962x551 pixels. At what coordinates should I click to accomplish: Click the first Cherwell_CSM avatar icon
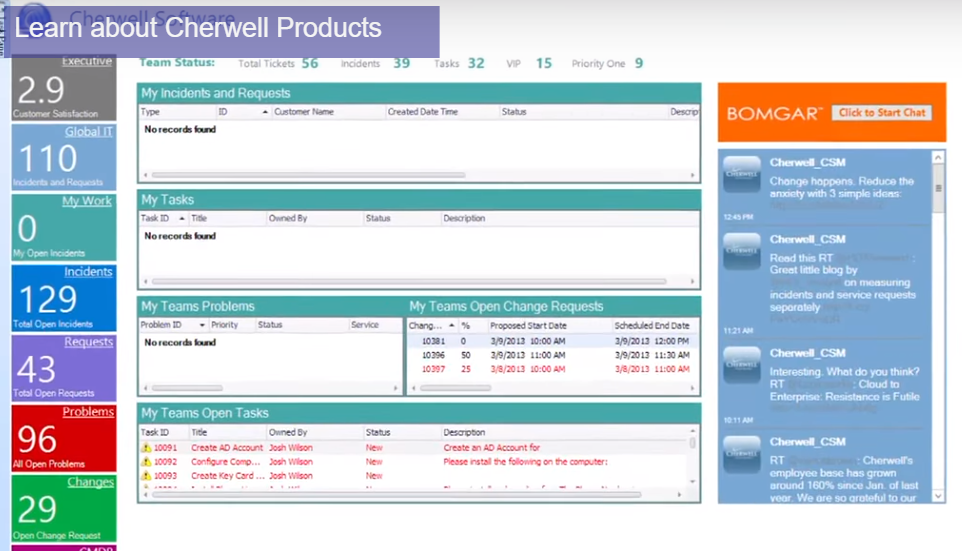pyautogui.click(x=742, y=174)
